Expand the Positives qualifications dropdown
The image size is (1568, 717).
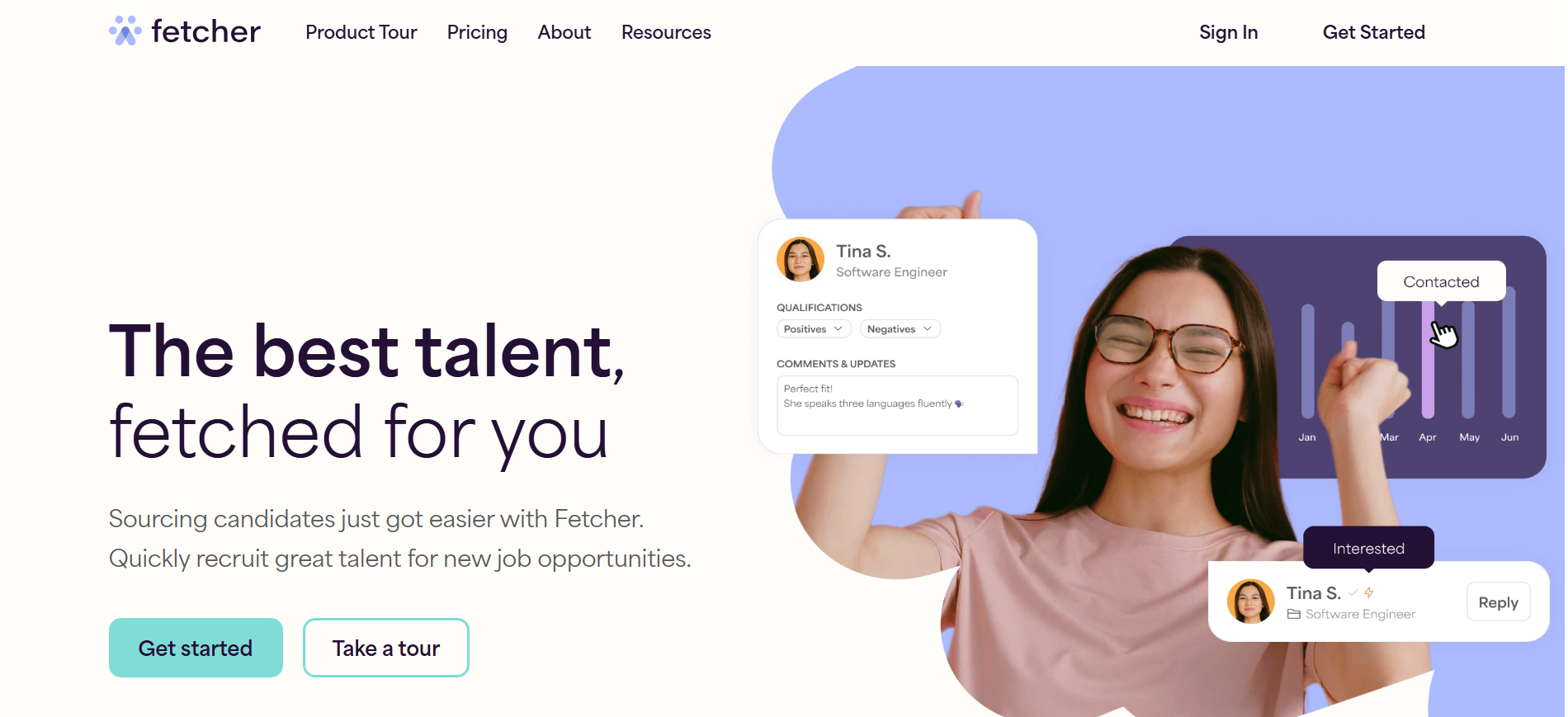pos(814,328)
